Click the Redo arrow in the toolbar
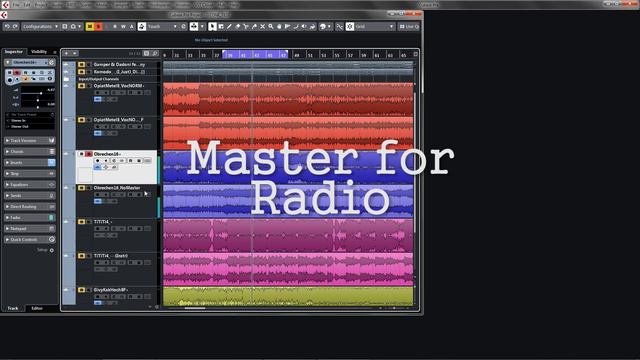The height and width of the screenshot is (360, 640). (x=15, y=27)
